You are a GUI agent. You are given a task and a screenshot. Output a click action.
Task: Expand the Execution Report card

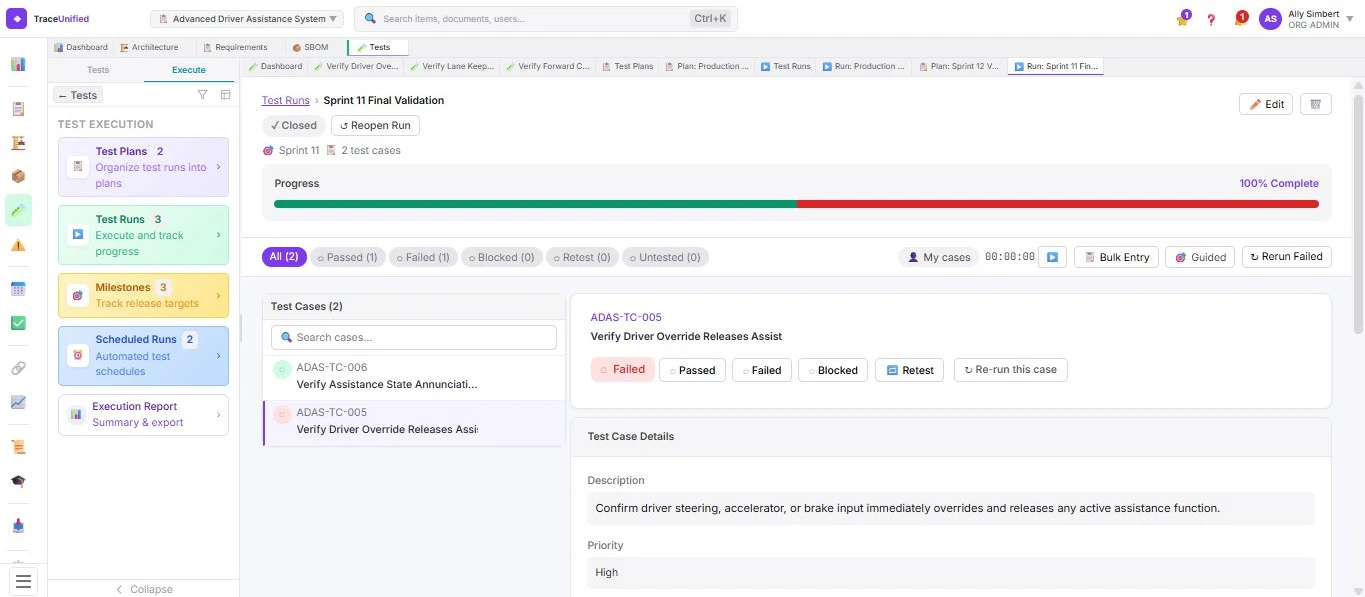click(x=143, y=414)
